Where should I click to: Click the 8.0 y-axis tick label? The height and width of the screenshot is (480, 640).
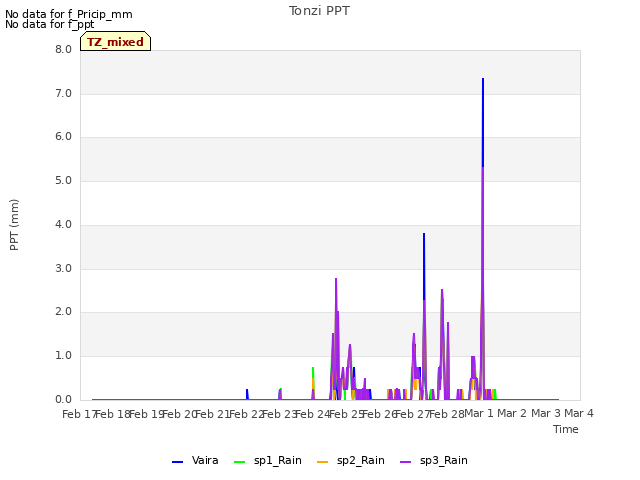coord(63,49)
